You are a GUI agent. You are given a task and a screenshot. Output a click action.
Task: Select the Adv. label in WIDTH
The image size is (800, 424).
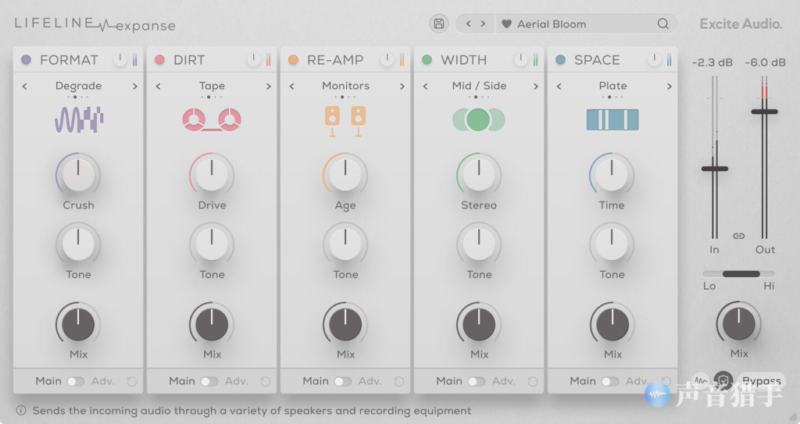(x=504, y=381)
